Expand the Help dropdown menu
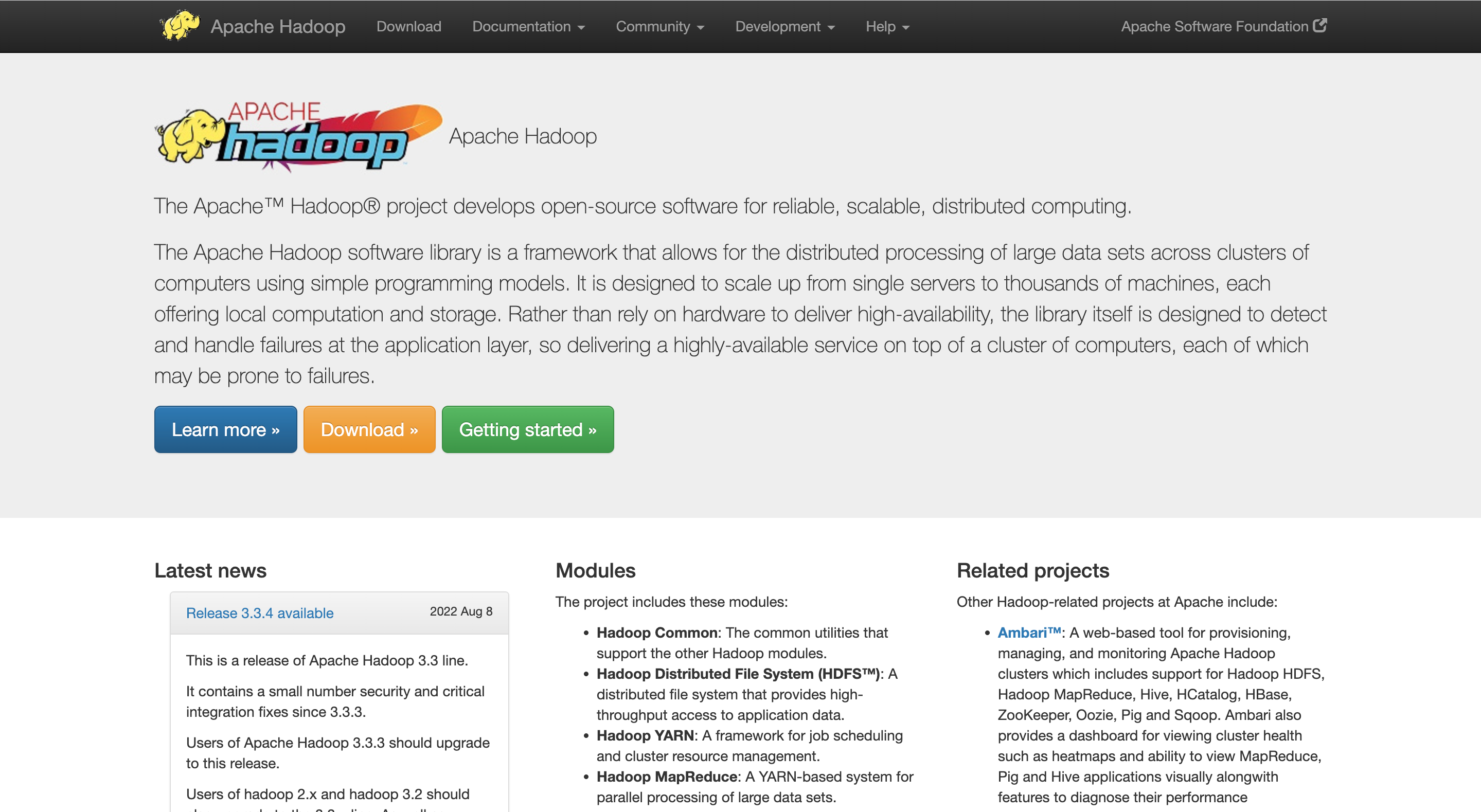The image size is (1481, 812). click(x=887, y=26)
